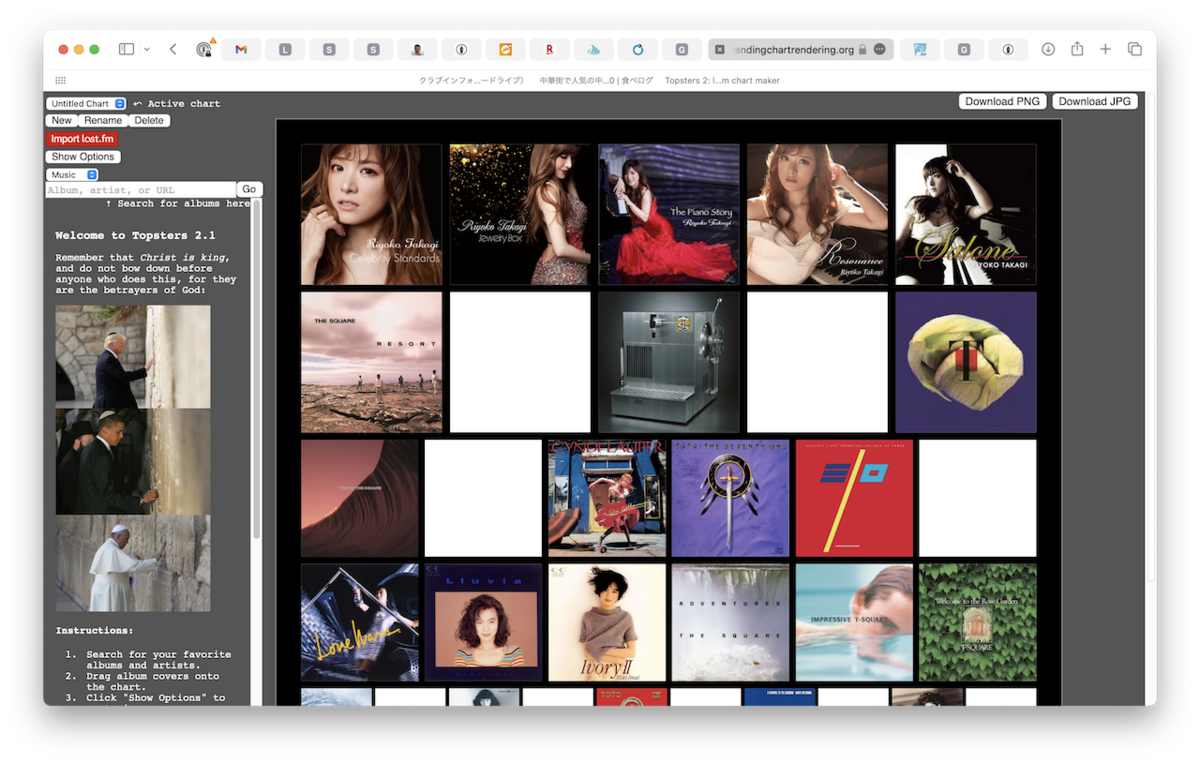This screenshot has height=763, width=1200.
Task: Select the cabbage album cover in the chart
Action: 965,361
